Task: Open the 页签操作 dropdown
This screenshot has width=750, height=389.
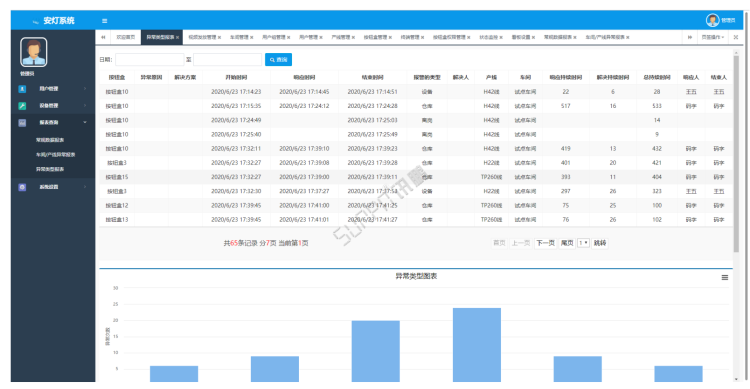Action: click(712, 37)
